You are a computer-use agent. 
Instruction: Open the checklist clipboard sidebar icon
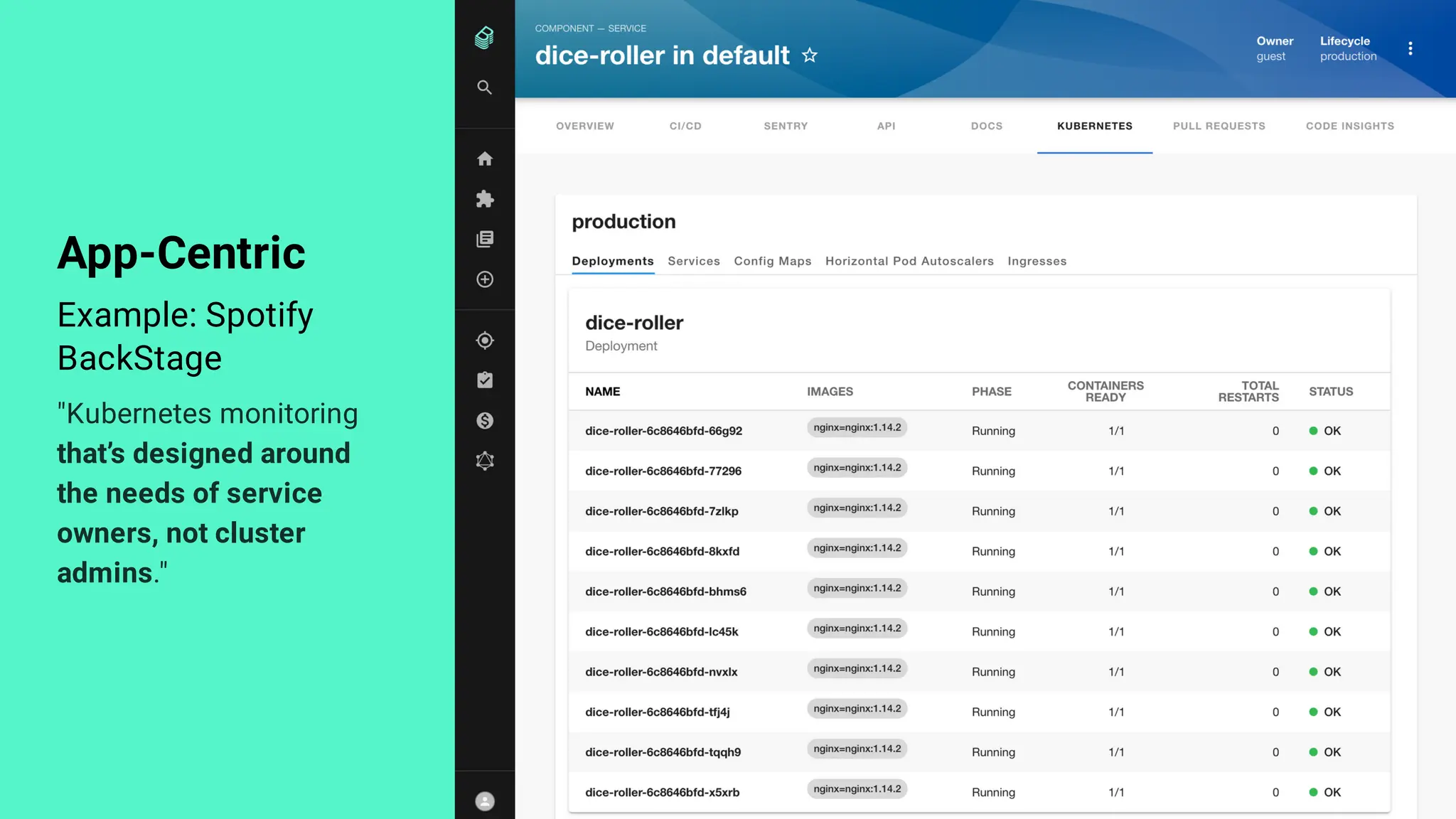pos(485,380)
